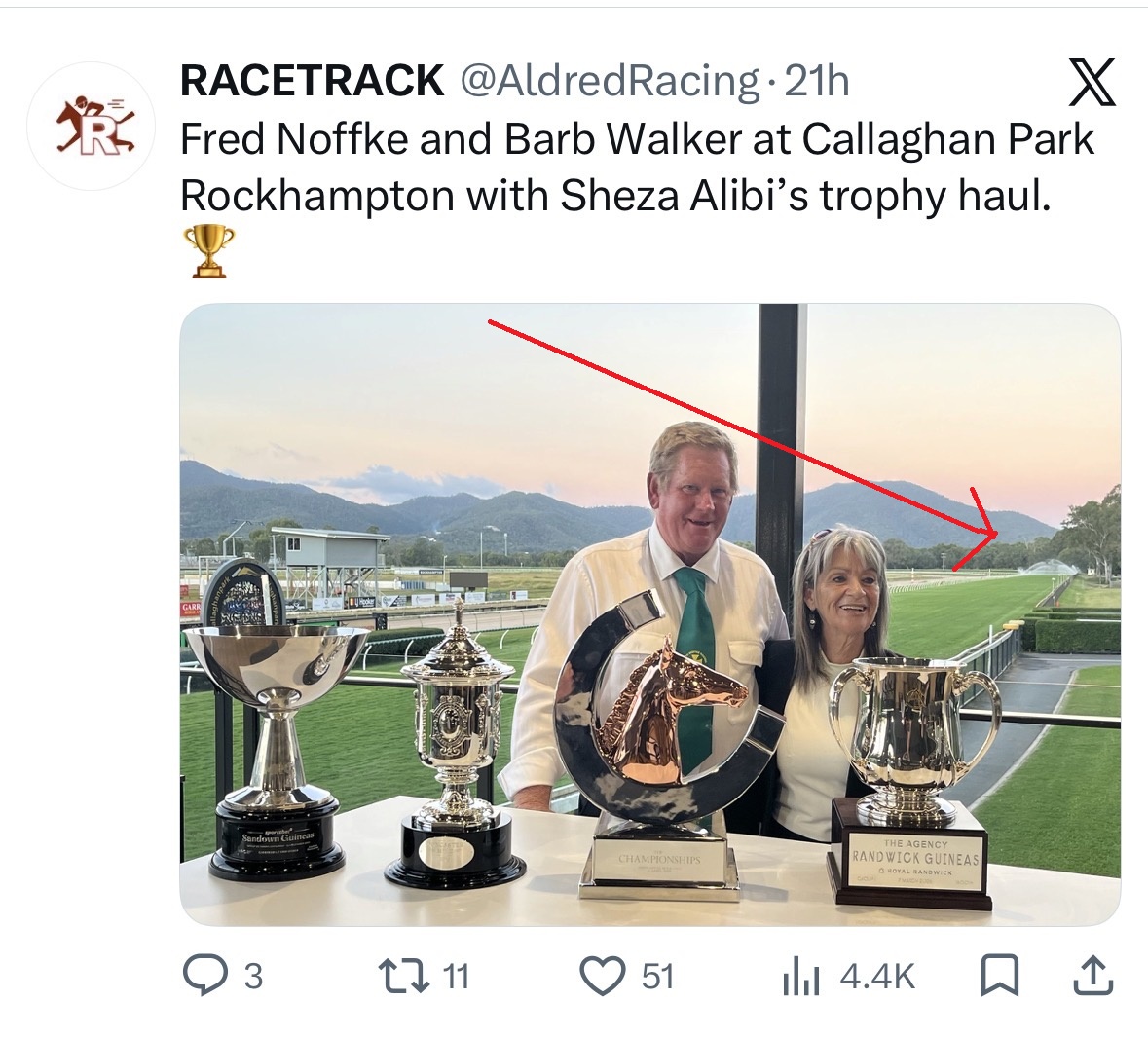Click the like count of 51
Screen dimensions: 1148x1039
658,976
